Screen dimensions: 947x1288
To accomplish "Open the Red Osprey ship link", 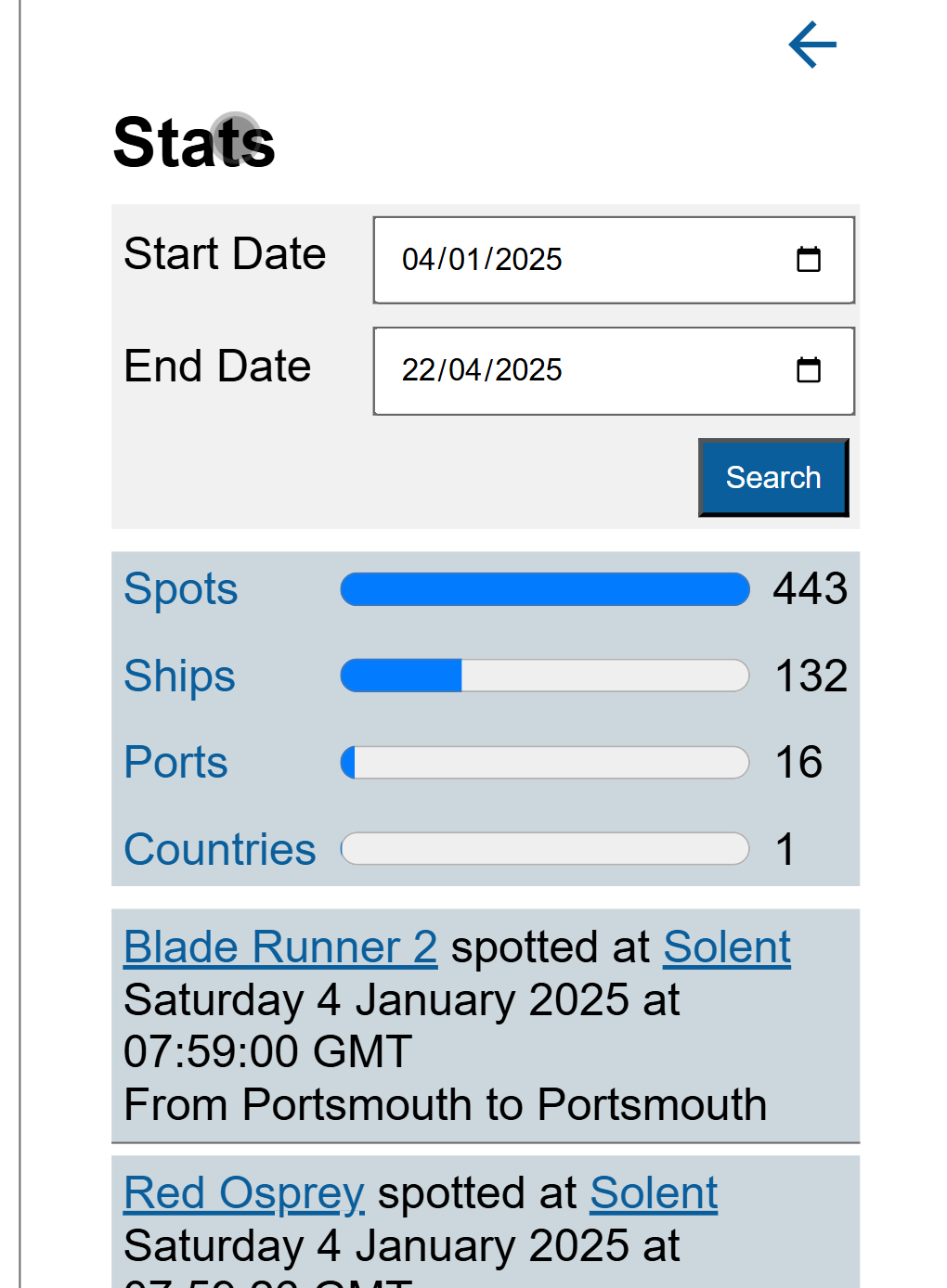I will (244, 1193).
